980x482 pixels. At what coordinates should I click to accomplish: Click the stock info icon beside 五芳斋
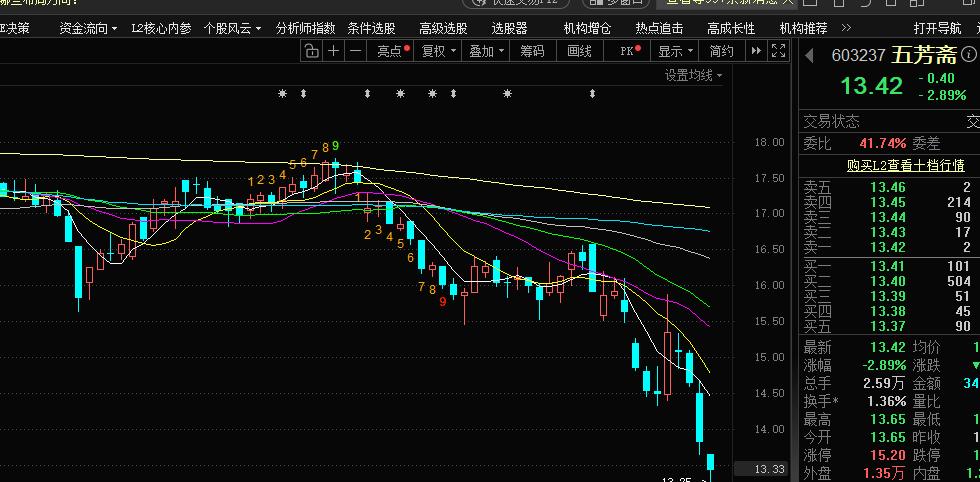(969, 55)
